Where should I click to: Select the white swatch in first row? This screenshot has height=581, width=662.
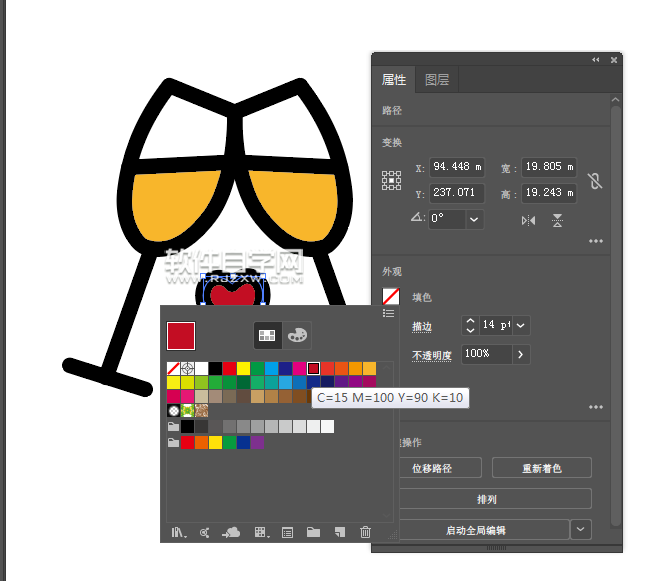tap(201, 369)
